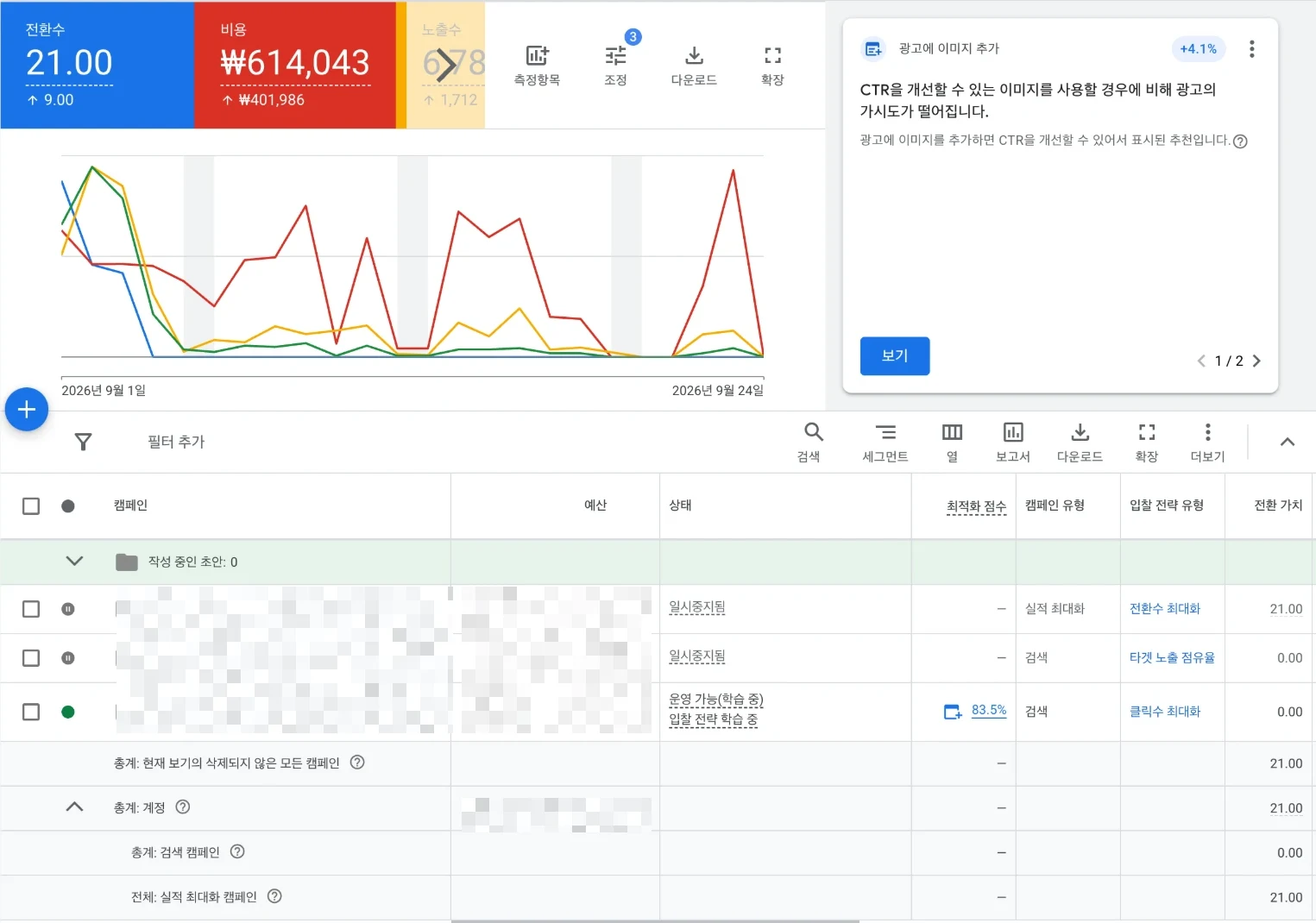Open the 전환수 최대화 bid strategy link
Viewport: 1316px width, 923px height.
1165,609
